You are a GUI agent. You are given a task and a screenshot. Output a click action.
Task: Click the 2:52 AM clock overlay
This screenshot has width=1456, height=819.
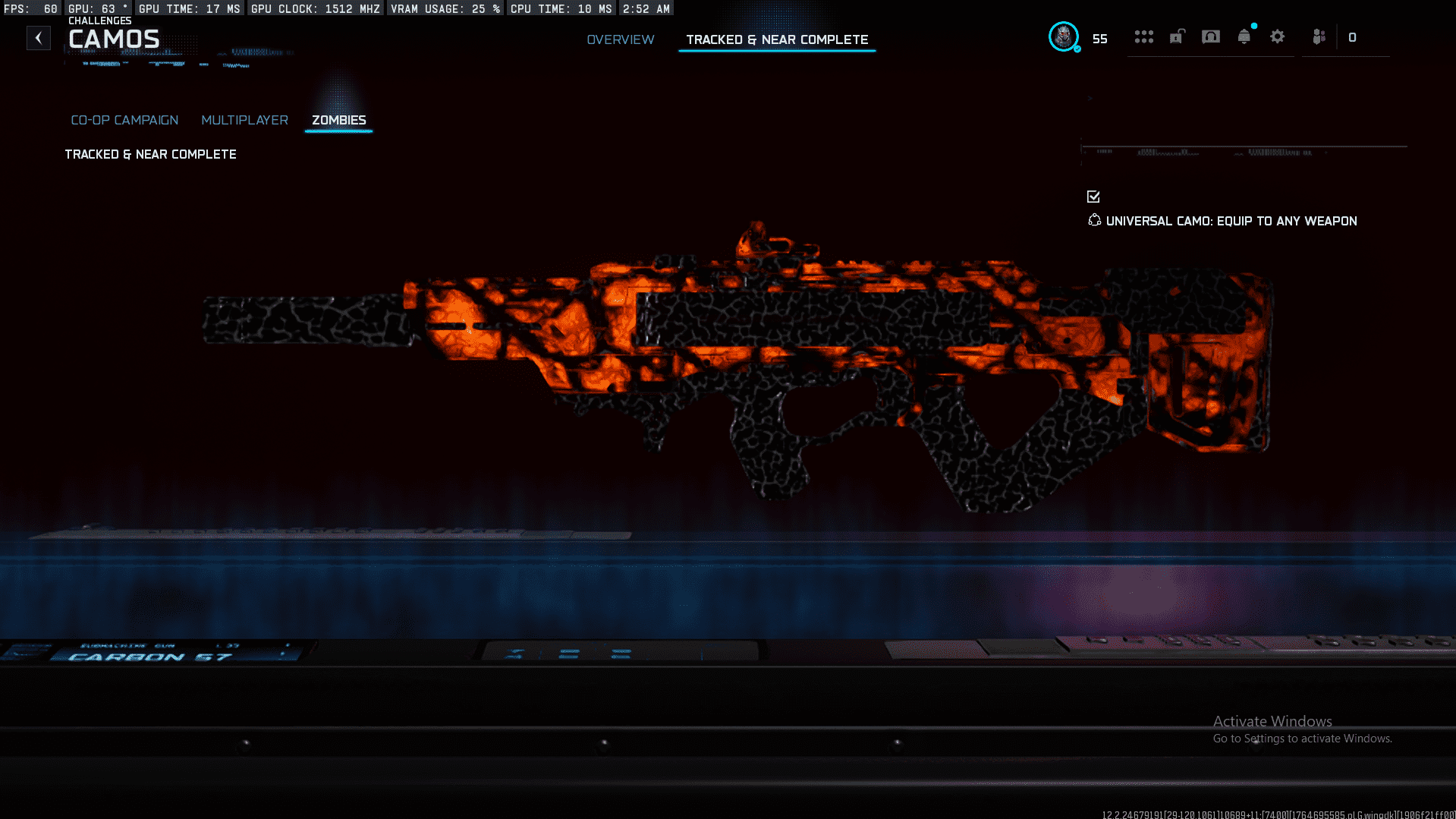[x=646, y=9]
